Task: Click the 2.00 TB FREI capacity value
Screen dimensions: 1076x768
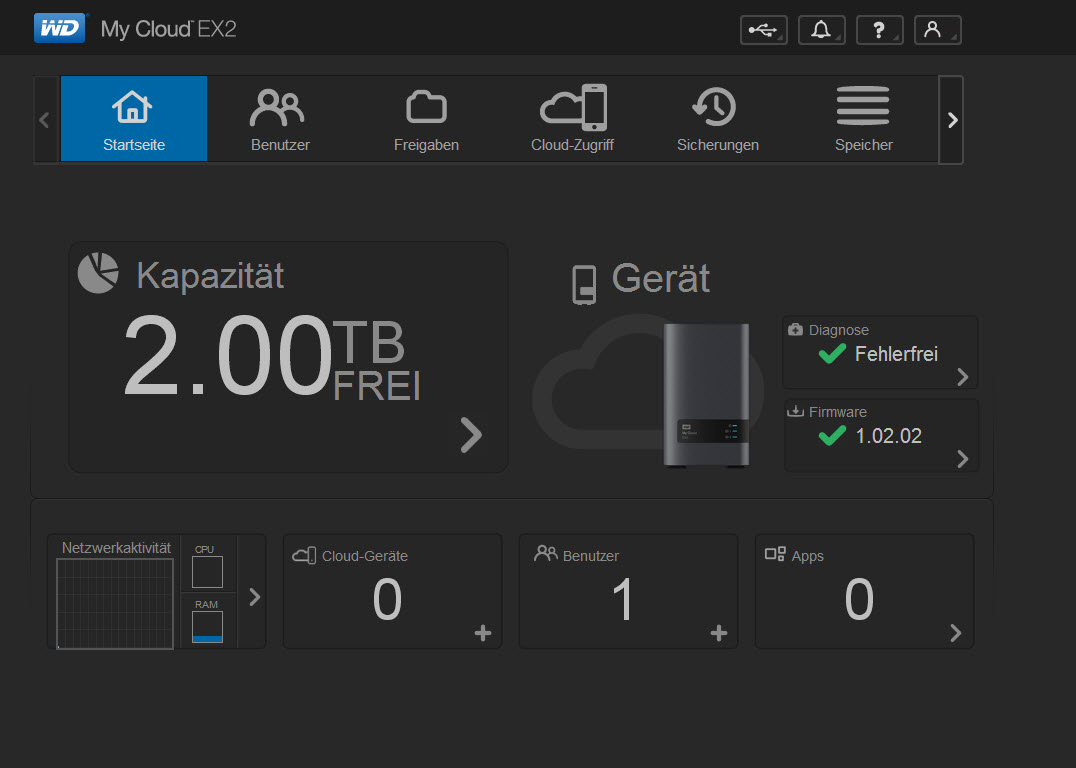Action: [x=272, y=356]
